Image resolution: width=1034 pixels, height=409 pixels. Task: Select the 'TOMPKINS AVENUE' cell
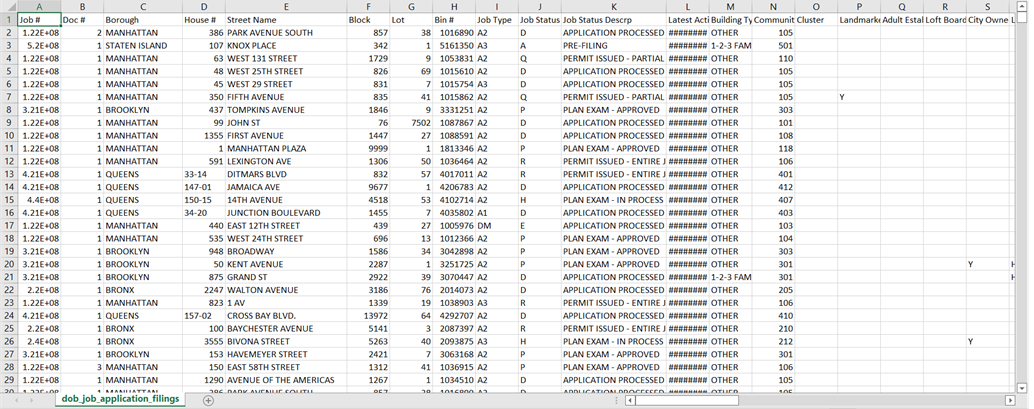point(286,110)
